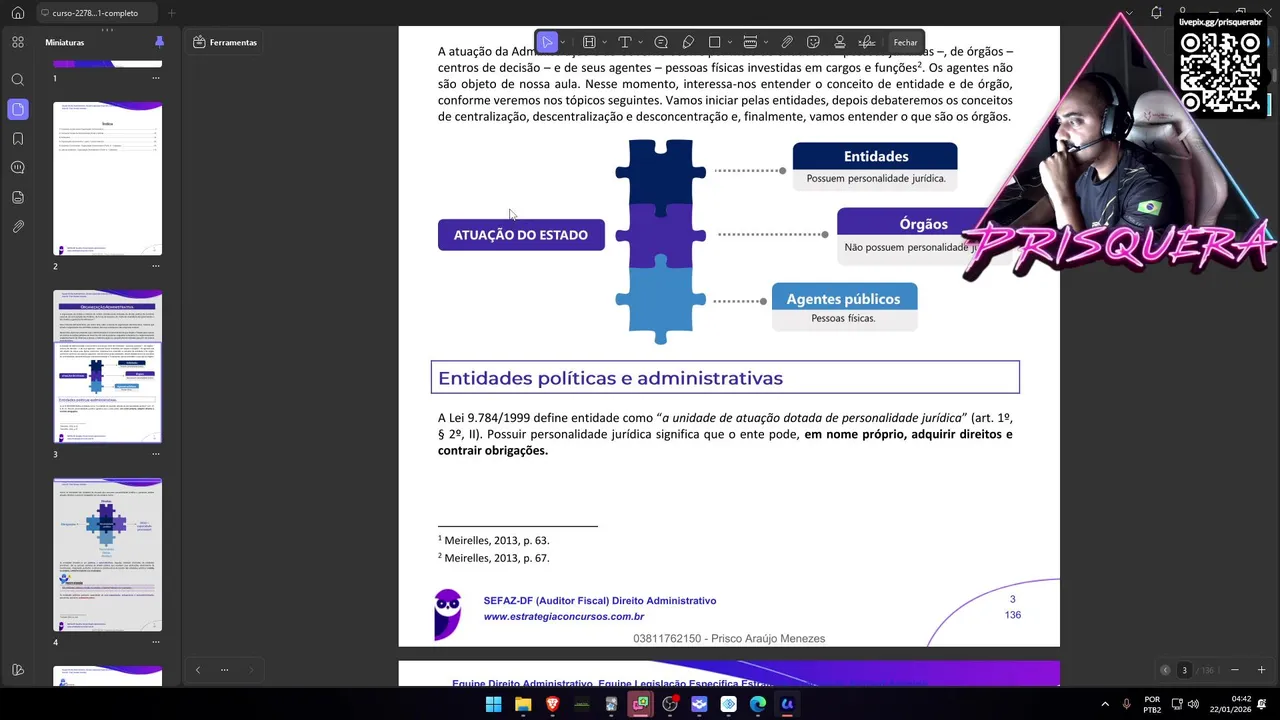This screenshot has height=720, width=1280.
Task: Open the Ferramentas tools button
Action: pyautogui.click(x=225, y=42)
